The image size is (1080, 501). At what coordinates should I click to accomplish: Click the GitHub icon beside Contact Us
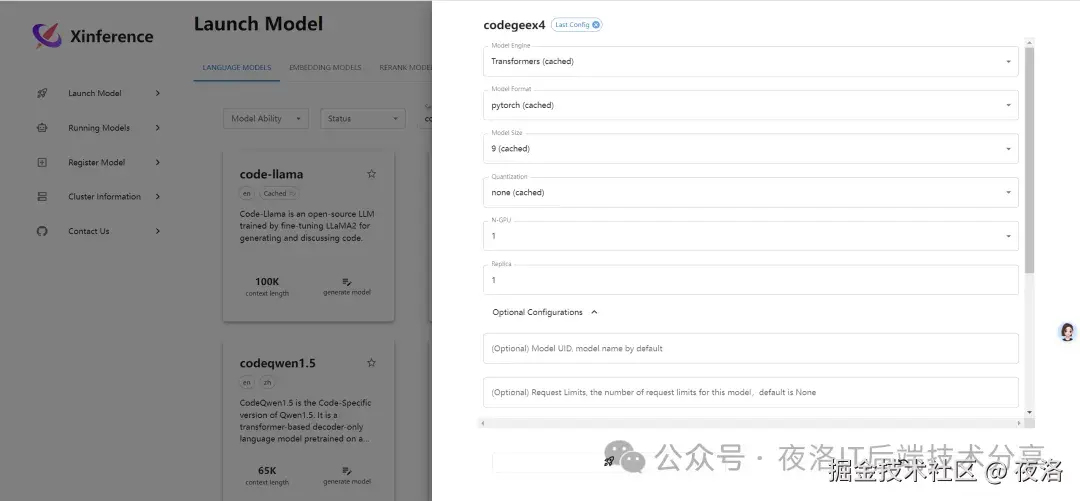tap(42, 231)
